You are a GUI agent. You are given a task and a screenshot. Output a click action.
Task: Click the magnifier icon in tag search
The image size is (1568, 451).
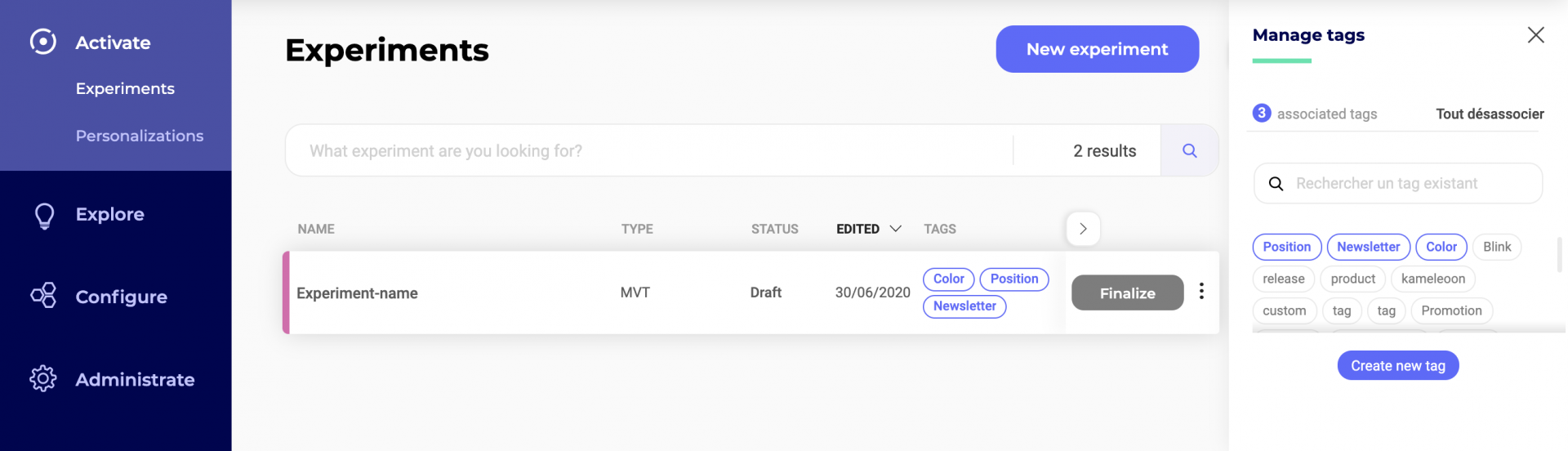[1276, 184]
